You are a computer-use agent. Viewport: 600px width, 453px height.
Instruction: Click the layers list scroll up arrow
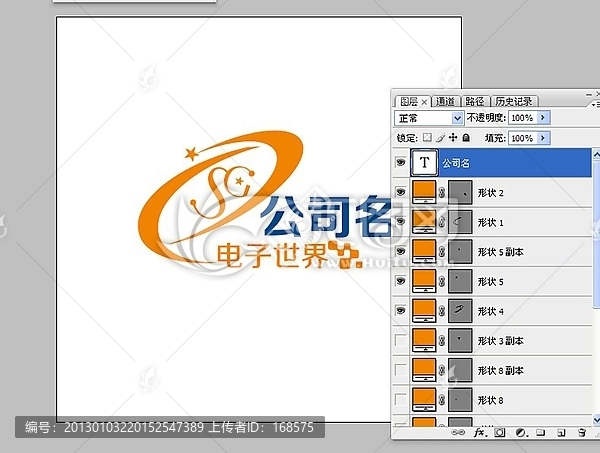pos(596,154)
